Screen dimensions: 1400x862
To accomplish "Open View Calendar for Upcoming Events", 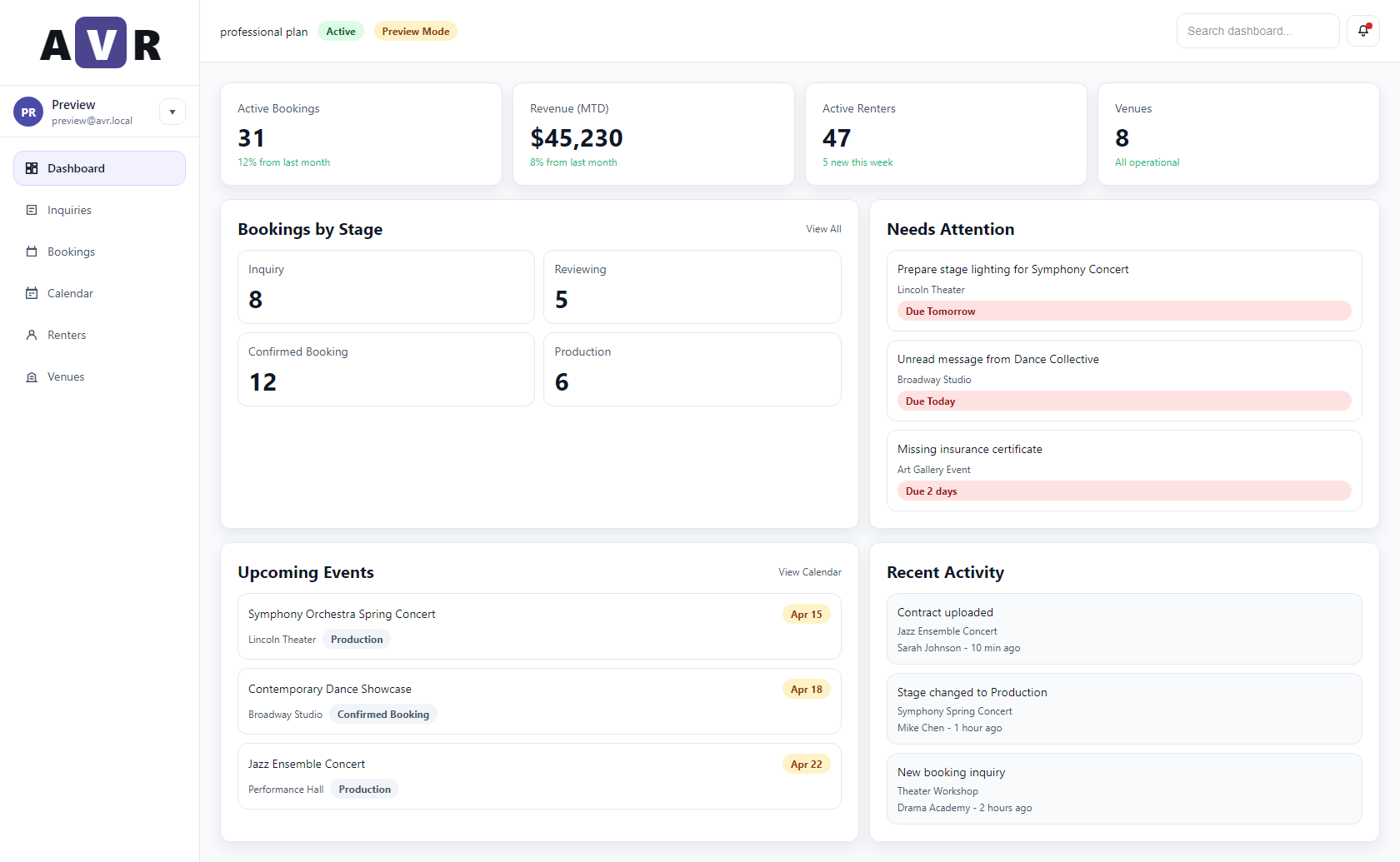I will 809,571.
